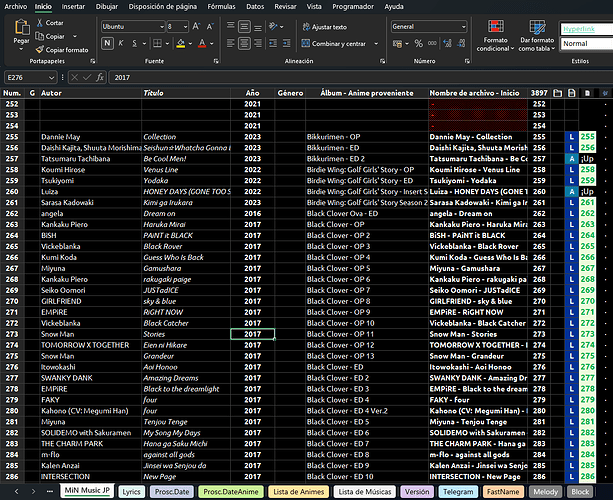Viewport: 613px width, 500px height.
Task: Open the Fórmulas ribbon tab
Action: click(221, 7)
